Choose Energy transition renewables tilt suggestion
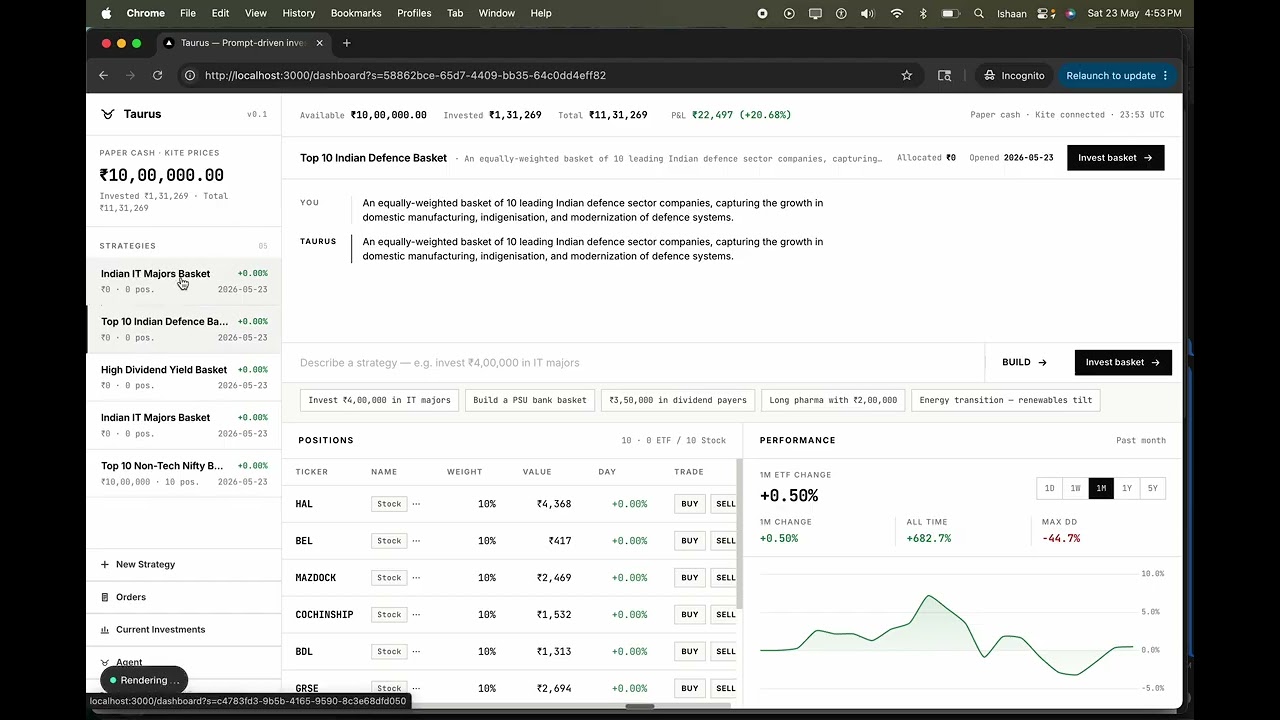1280x720 pixels. coord(1006,400)
